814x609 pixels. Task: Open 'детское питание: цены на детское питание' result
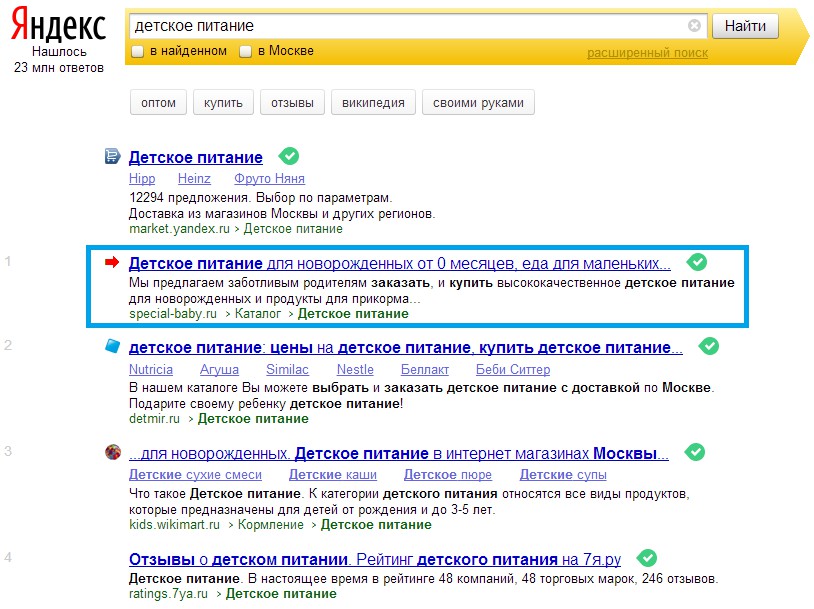406,347
